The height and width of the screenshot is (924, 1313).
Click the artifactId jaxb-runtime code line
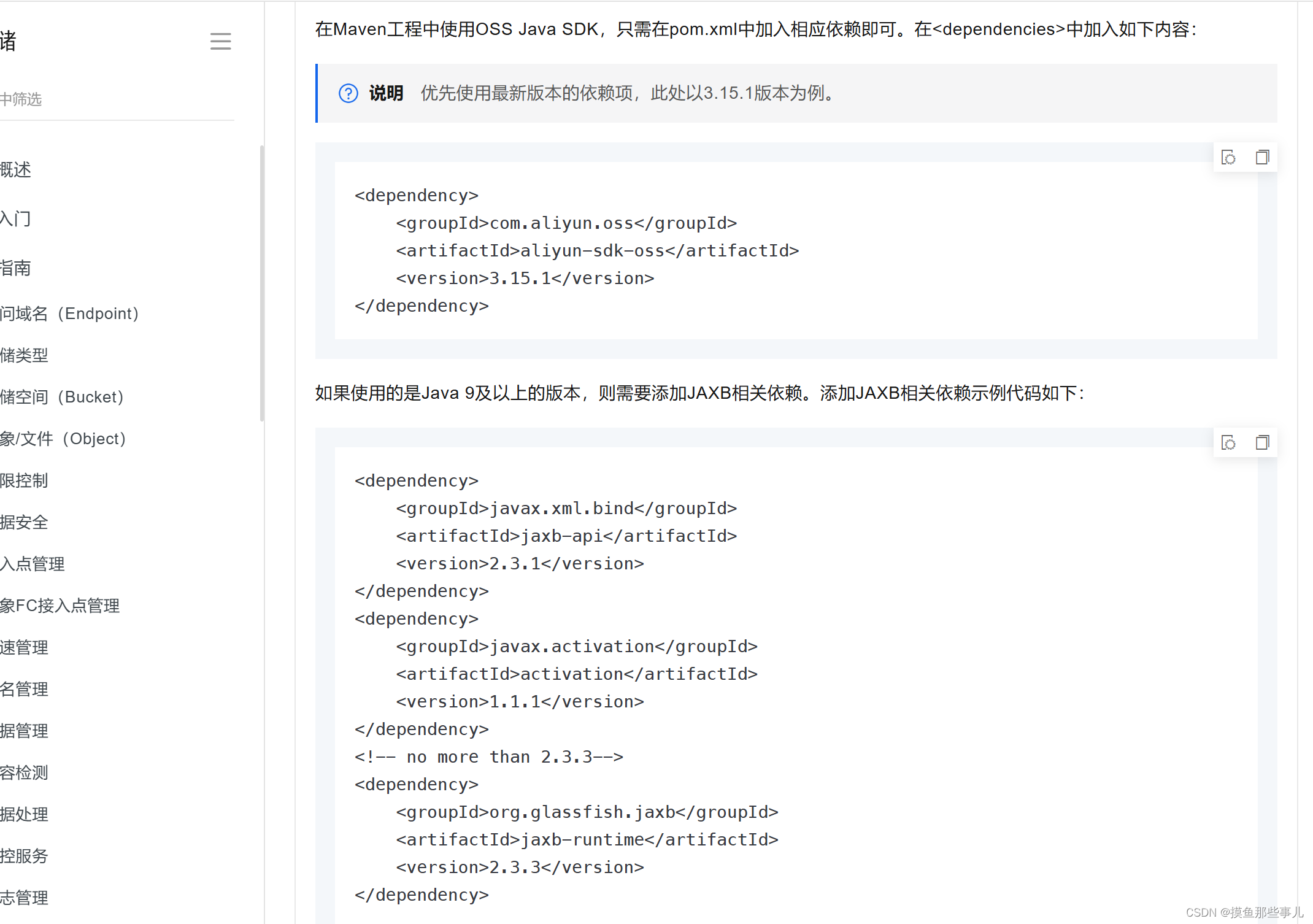(587, 839)
